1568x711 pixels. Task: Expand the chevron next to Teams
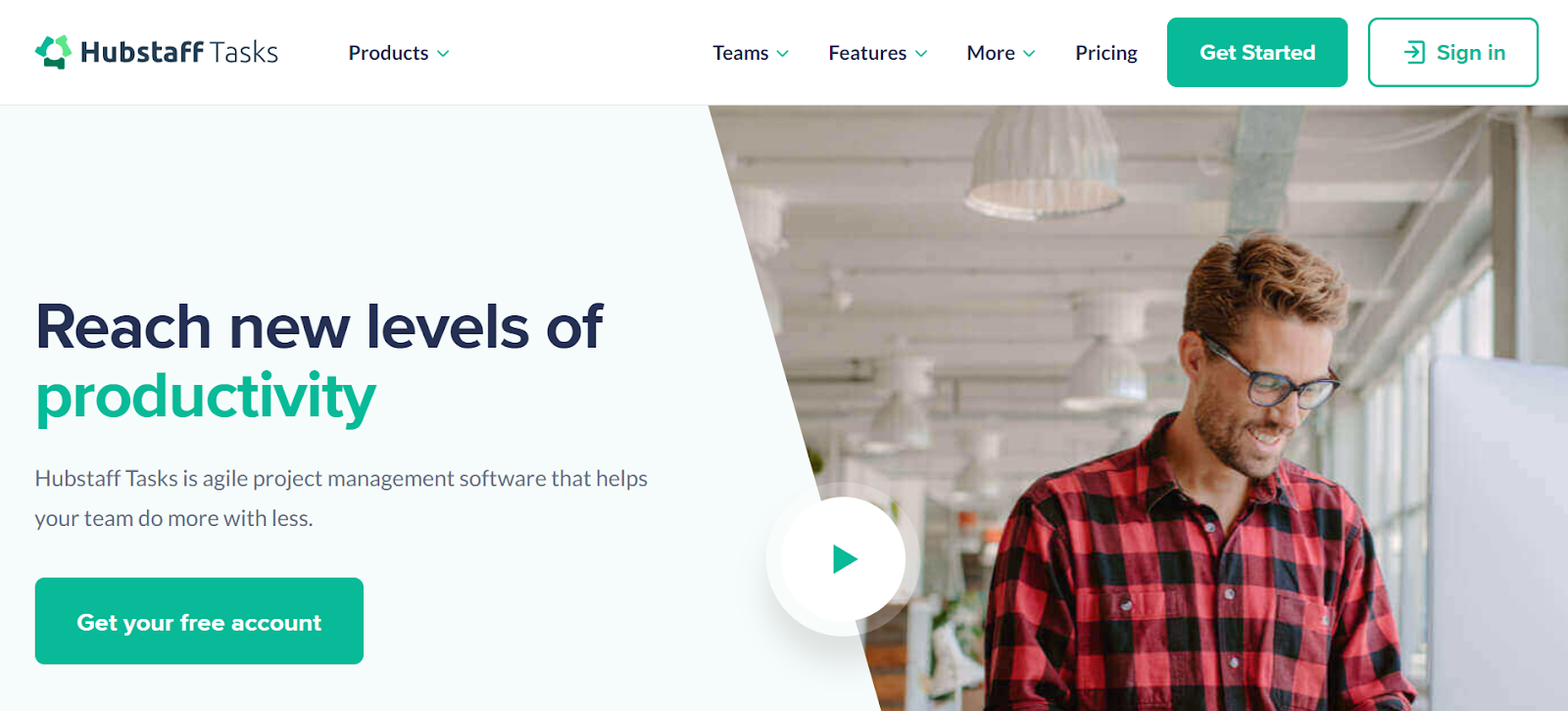point(782,54)
